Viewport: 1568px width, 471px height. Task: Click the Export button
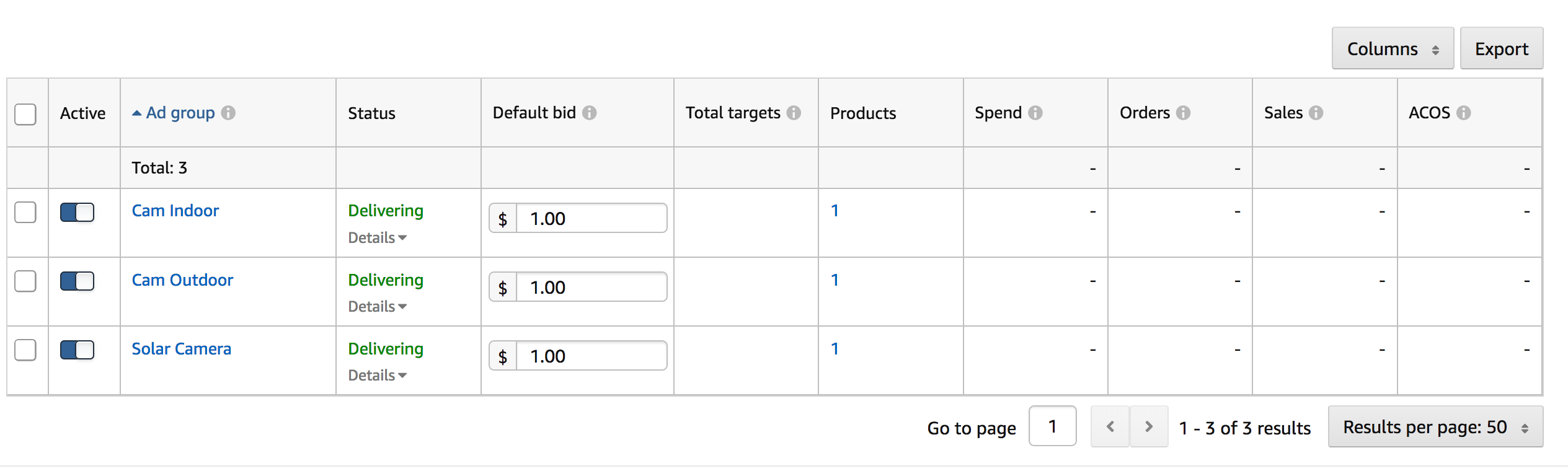click(1501, 48)
